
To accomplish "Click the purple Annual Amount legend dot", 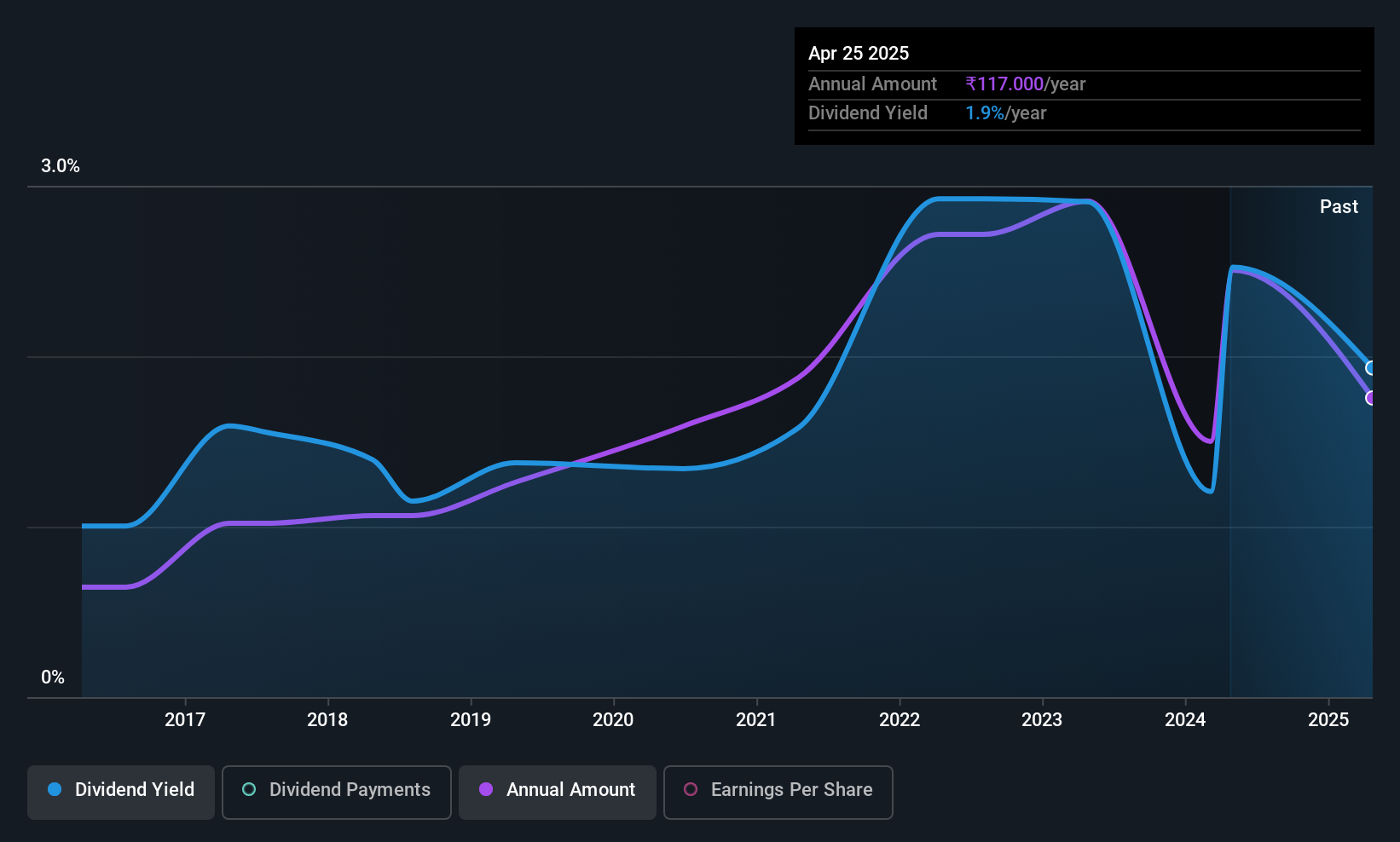I will coord(486,789).
